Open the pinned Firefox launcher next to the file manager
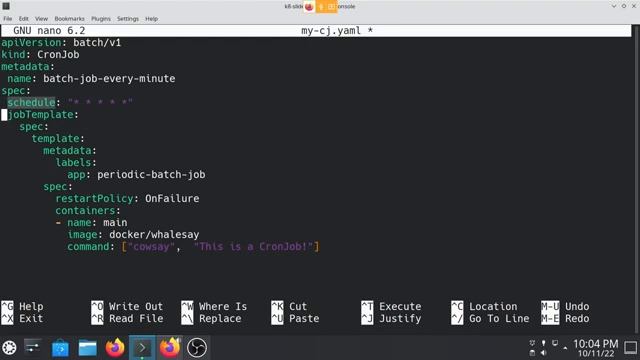Screen dimensions: 640x360 (115, 348)
